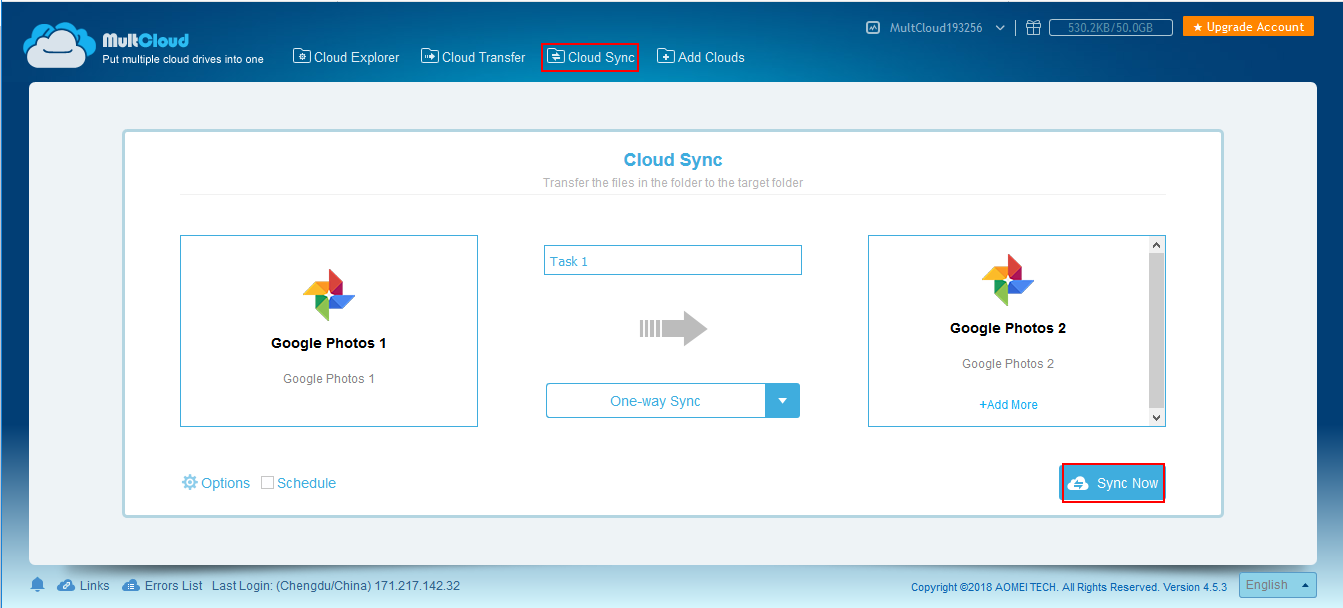Click the sync direction arrow icon
1343x608 pixels.
(673, 328)
